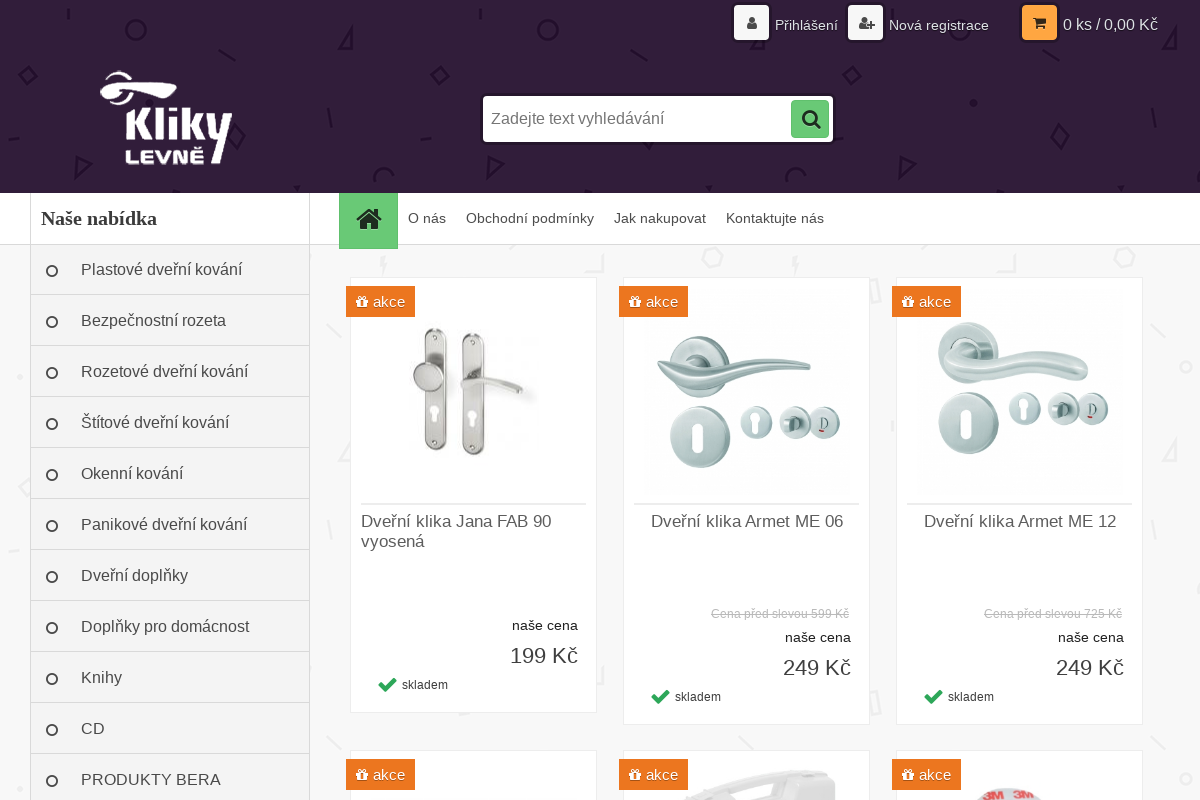
Task: Expand the Štítové dveřní kování category
Action: (x=155, y=423)
